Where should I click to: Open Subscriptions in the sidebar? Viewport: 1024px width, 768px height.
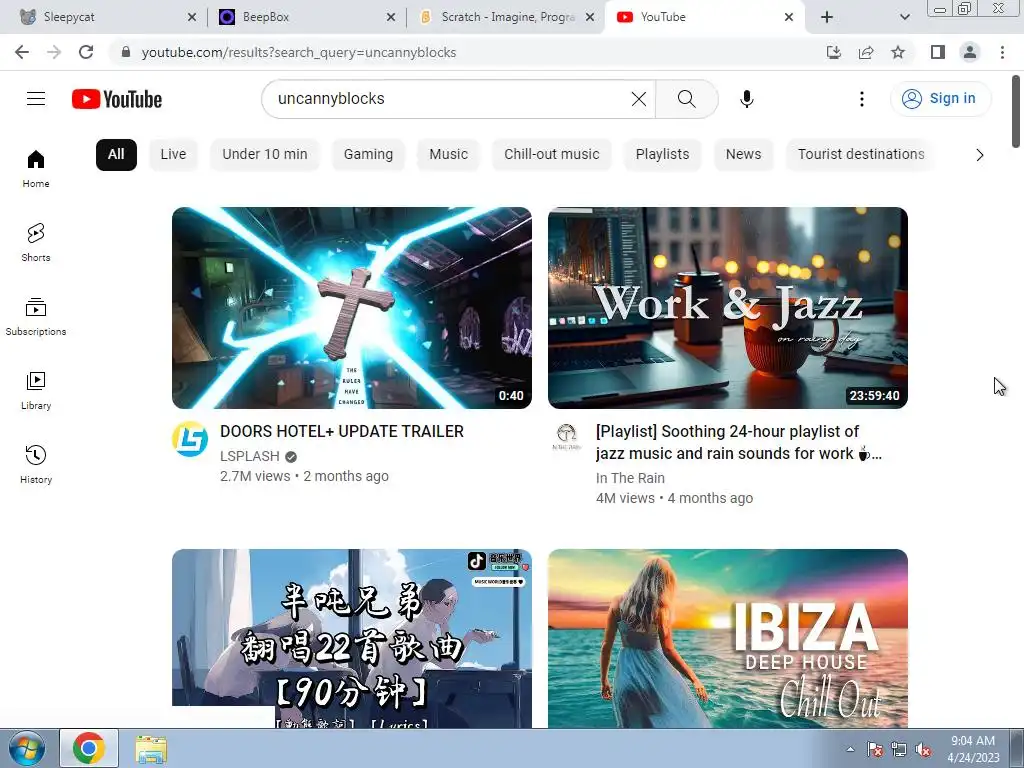click(36, 317)
